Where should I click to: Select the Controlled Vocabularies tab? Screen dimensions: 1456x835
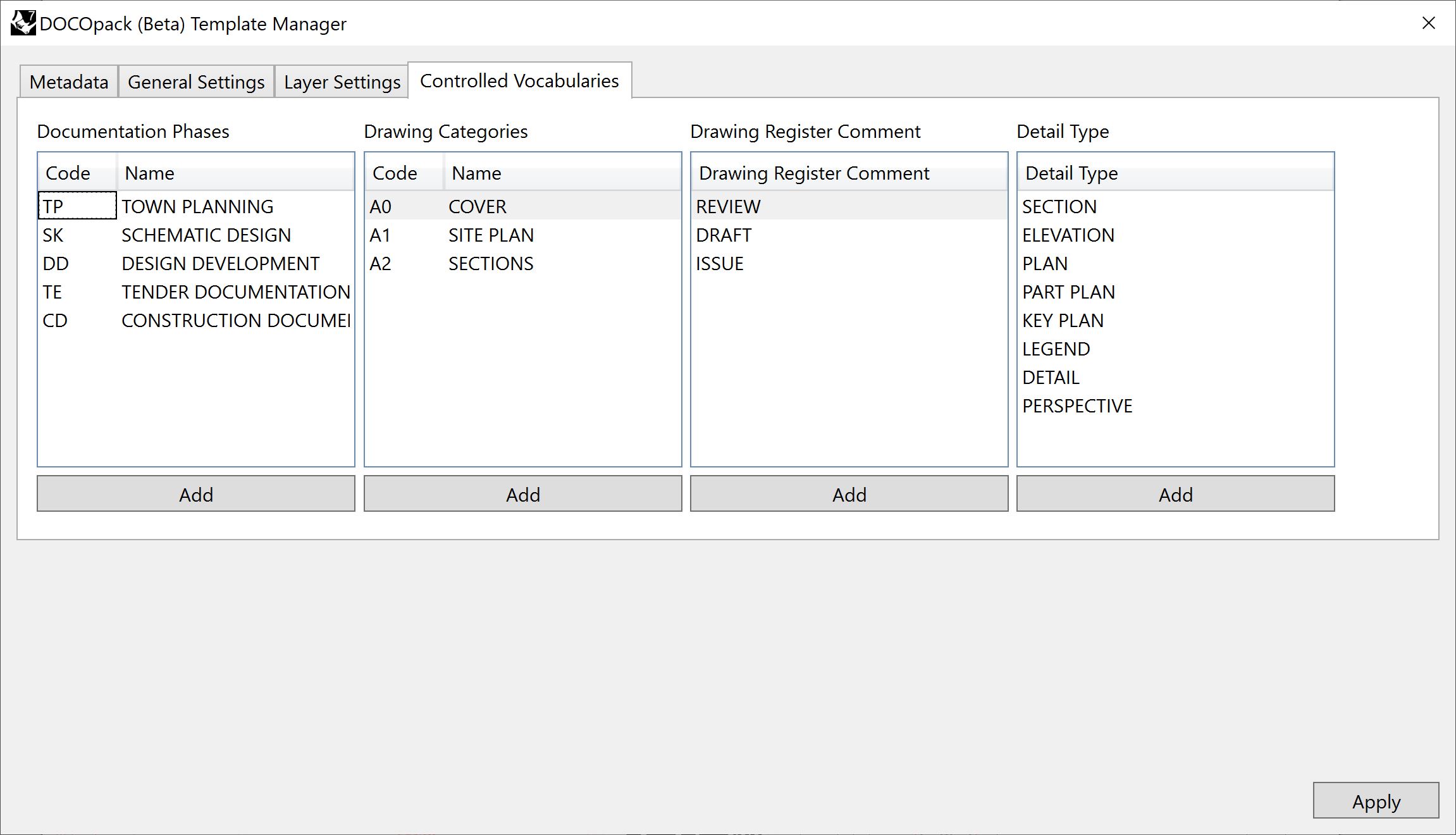[x=519, y=80]
